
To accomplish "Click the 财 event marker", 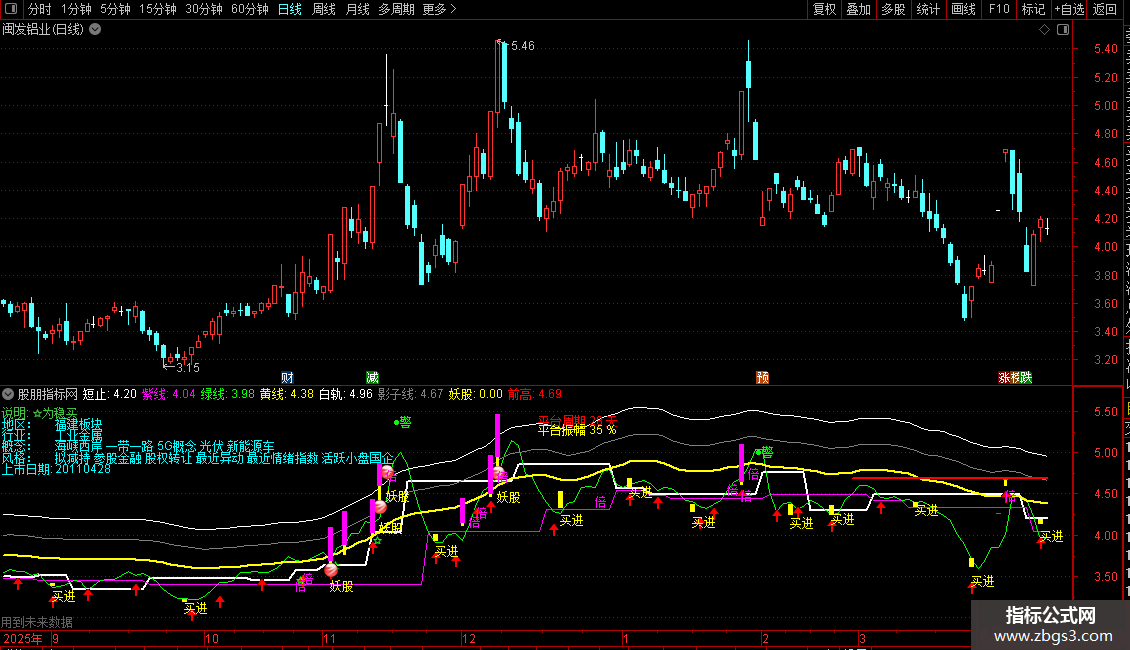I will click(287, 378).
